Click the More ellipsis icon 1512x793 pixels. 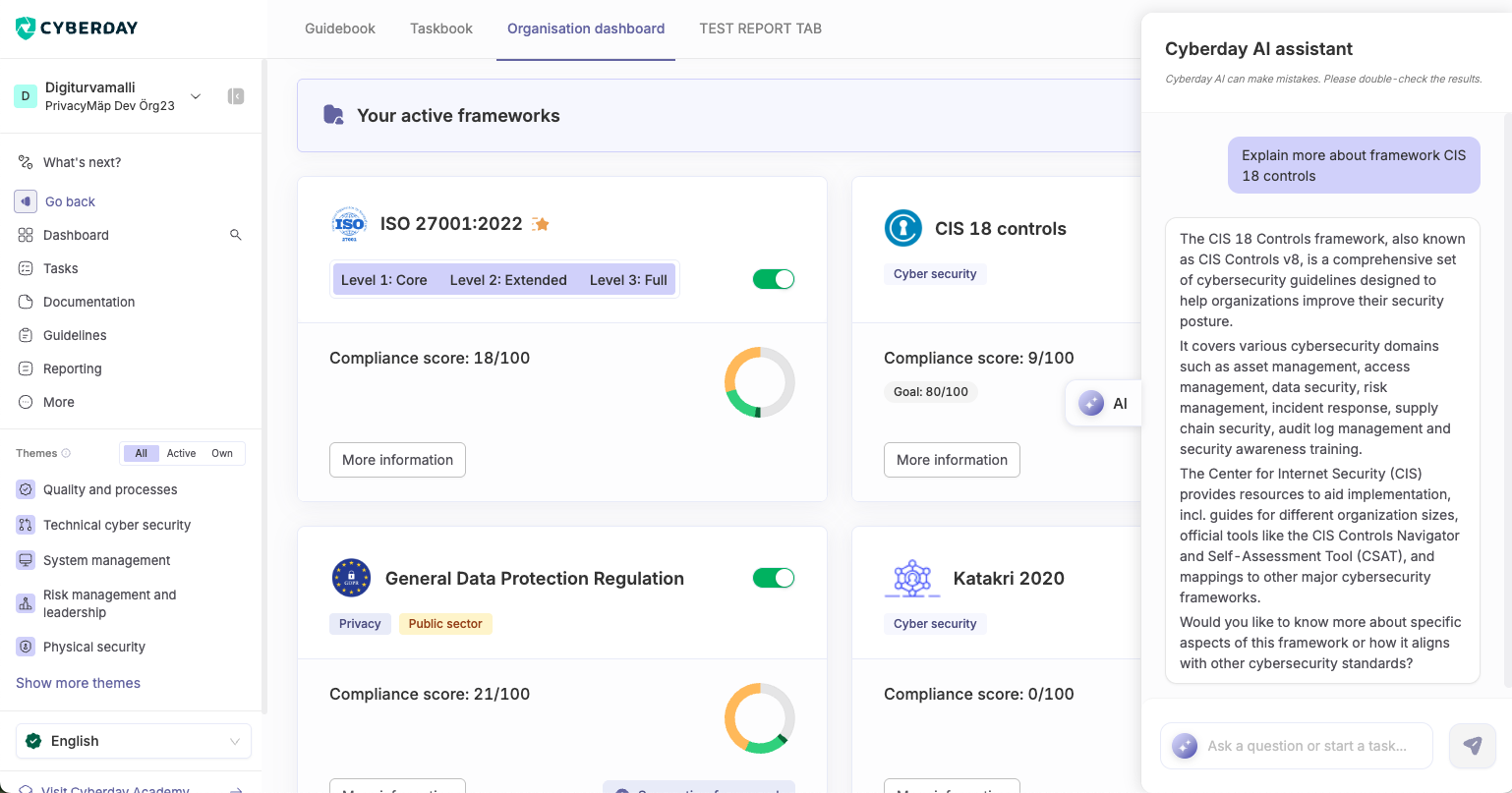tap(26, 402)
